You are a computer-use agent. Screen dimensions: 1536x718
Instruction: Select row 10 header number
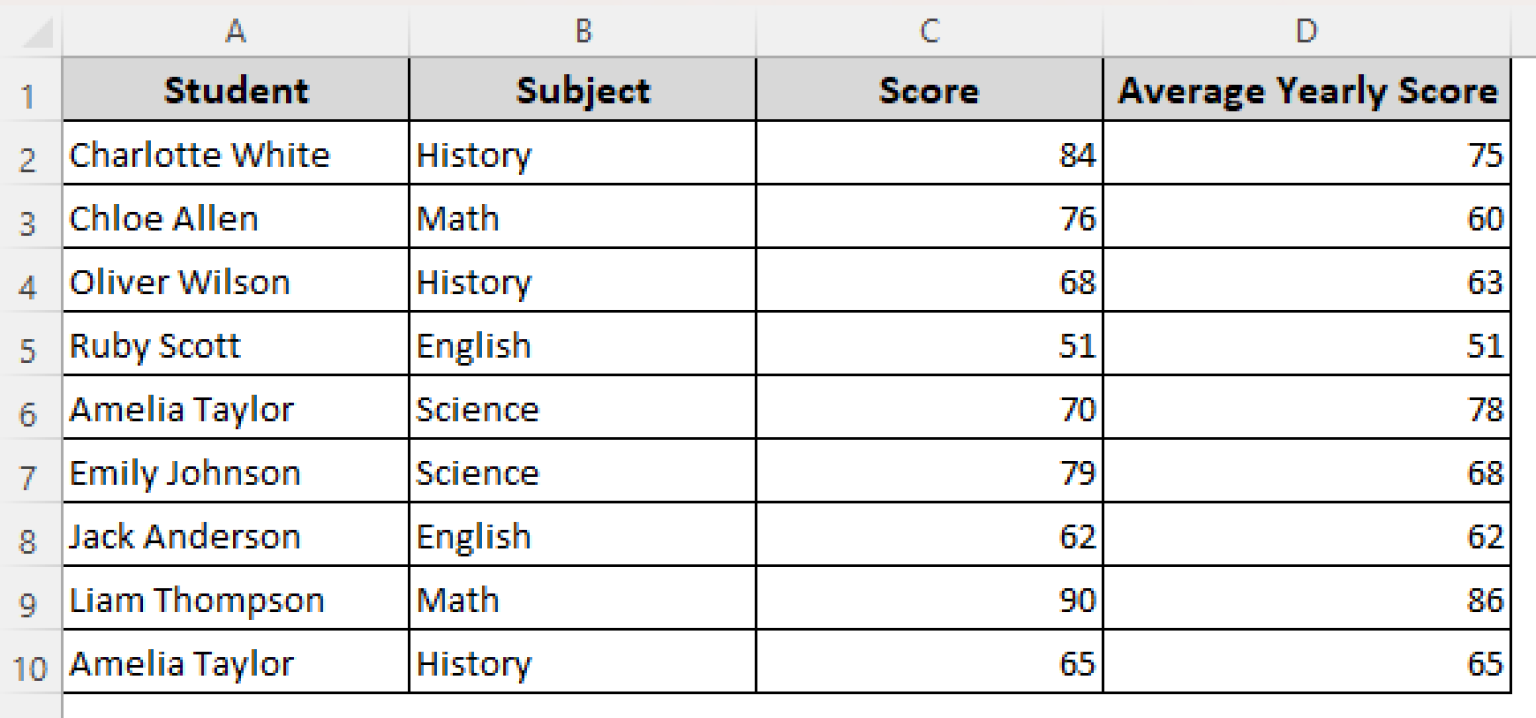point(30,667)
